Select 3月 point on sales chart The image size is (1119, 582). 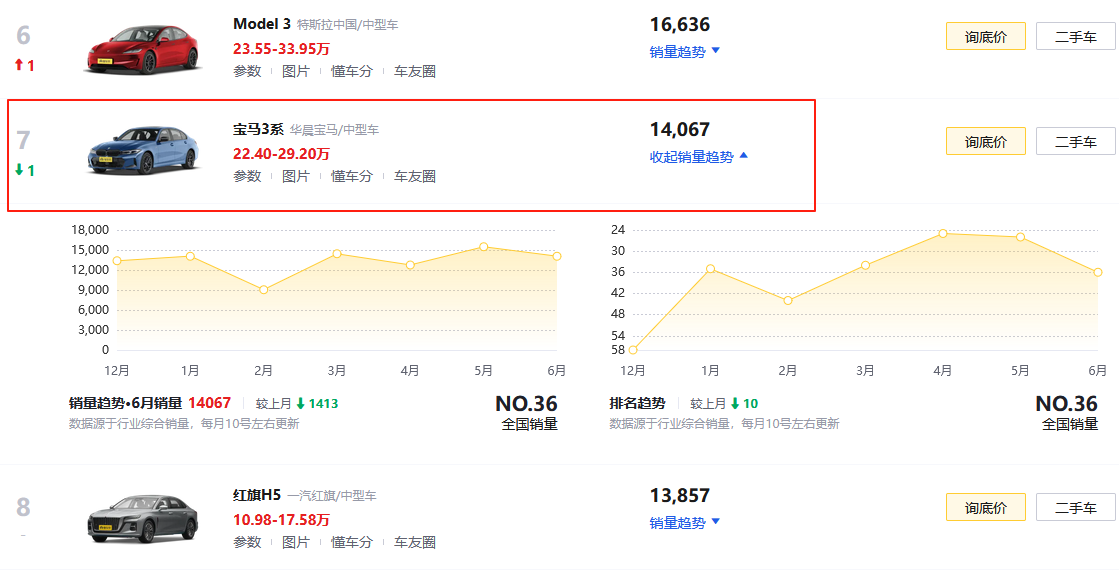[337, 253]
